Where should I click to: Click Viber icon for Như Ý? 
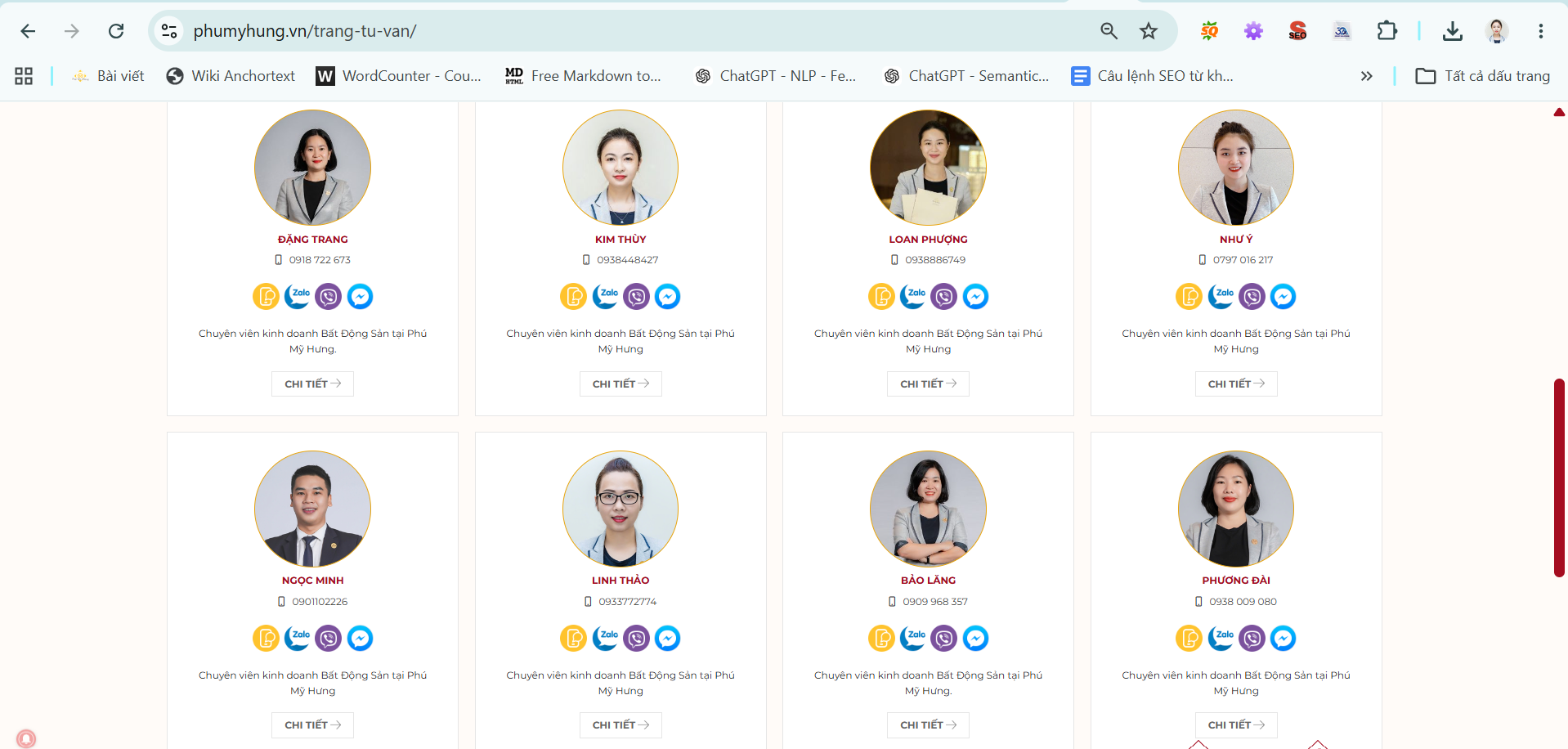[x=1252, y=296]
